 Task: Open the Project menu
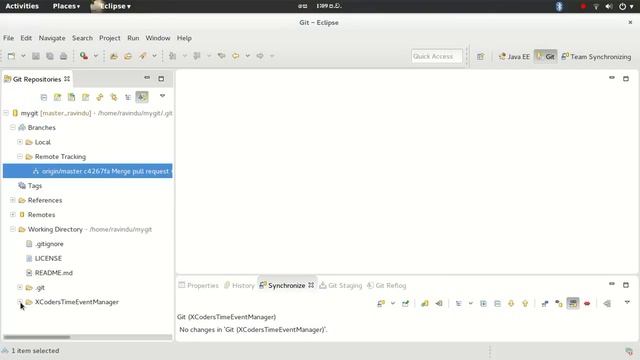click(109, 38)
